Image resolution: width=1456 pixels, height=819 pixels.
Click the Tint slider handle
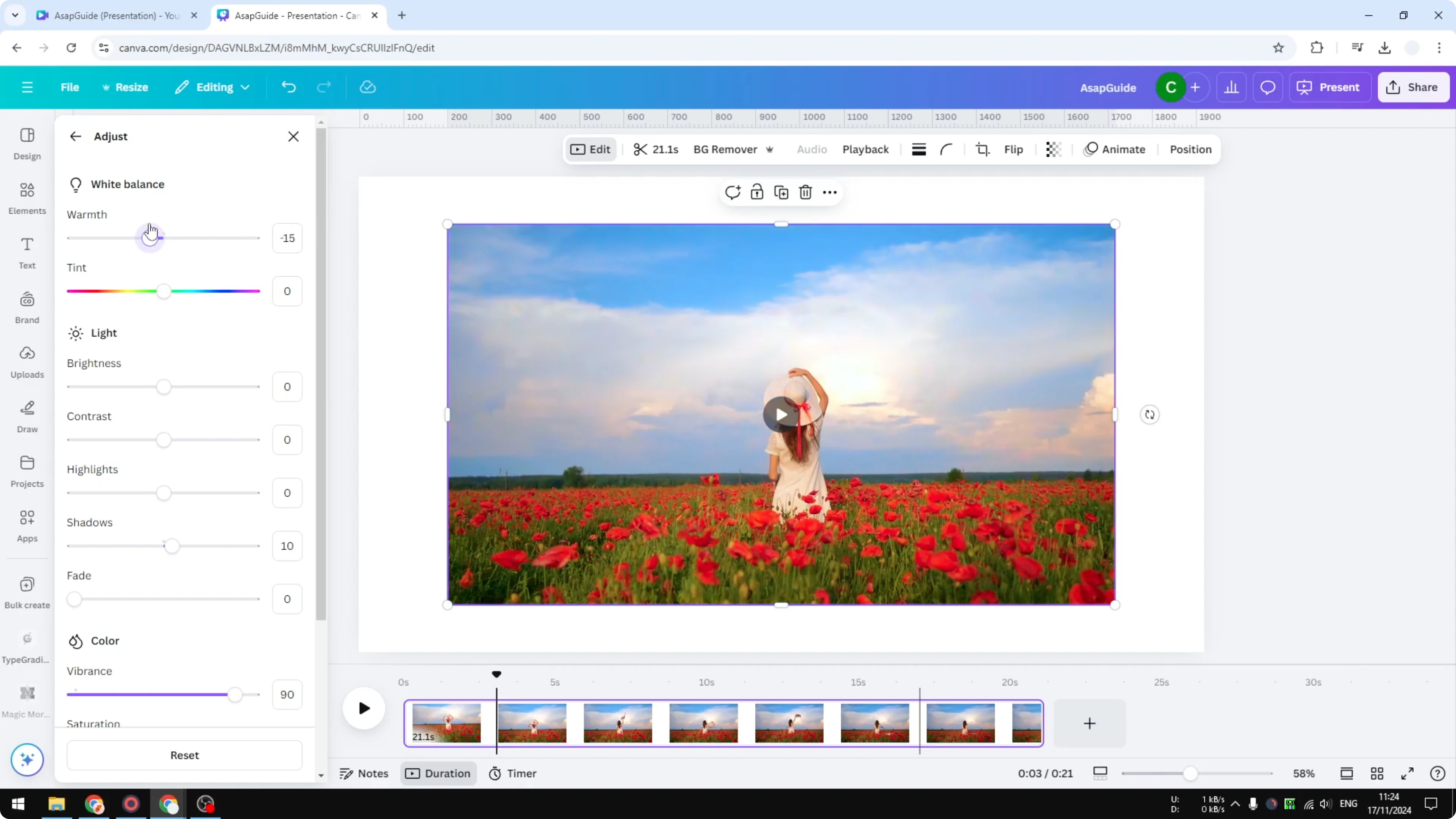[x=163, y=291]
